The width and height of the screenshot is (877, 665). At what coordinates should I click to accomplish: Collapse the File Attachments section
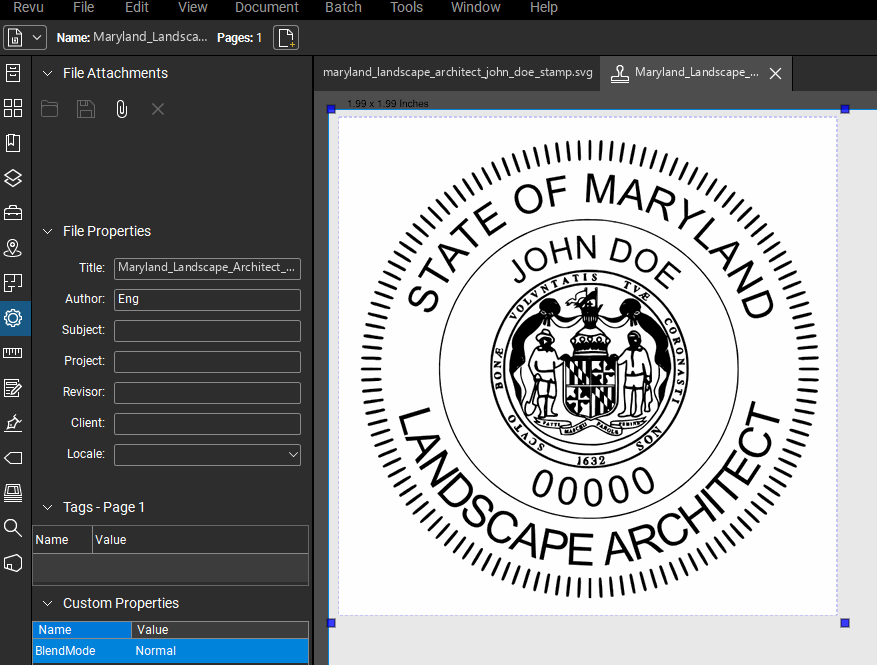[x=48, y=73]
